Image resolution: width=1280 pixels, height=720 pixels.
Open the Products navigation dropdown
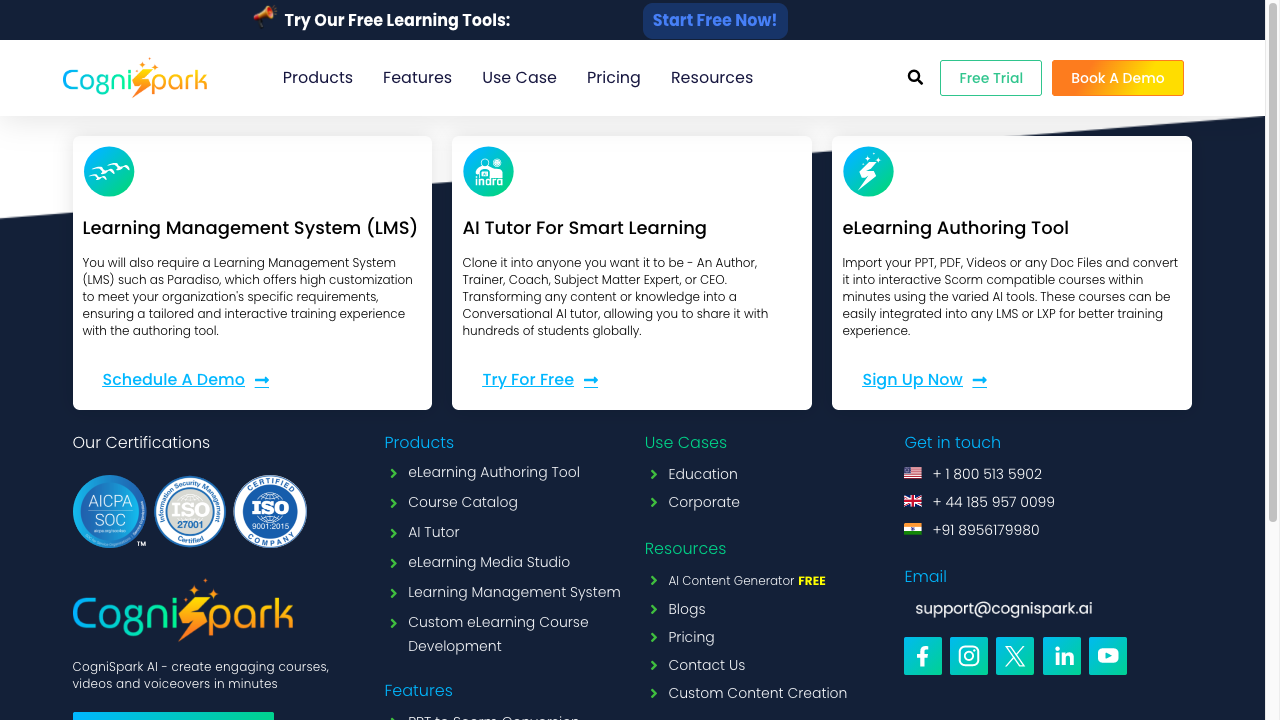coord(317,77)
